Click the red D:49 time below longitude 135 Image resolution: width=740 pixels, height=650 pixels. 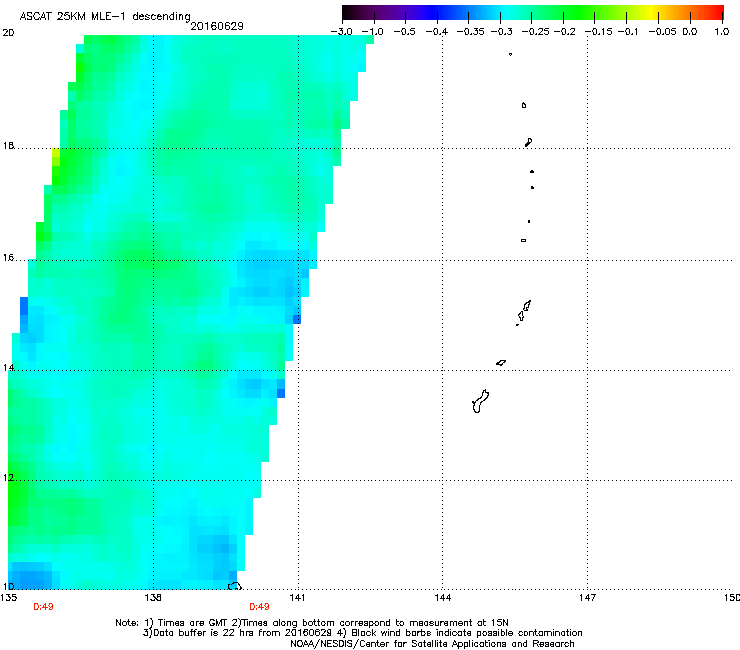(x=43, y=607)
